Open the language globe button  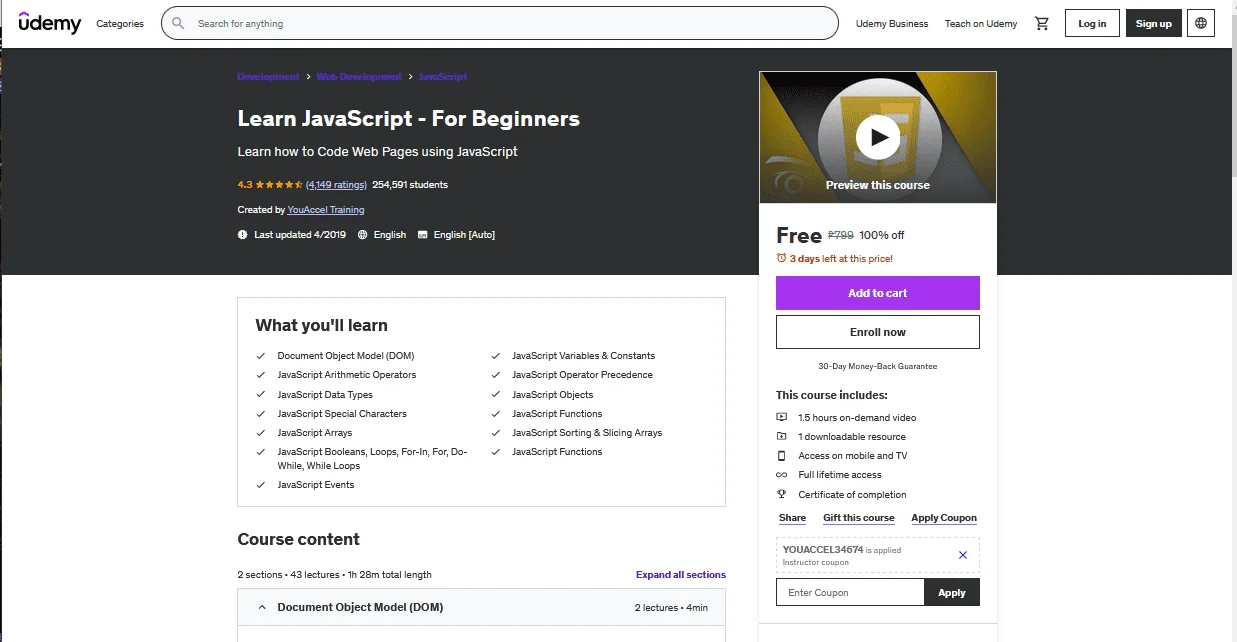1201,23
